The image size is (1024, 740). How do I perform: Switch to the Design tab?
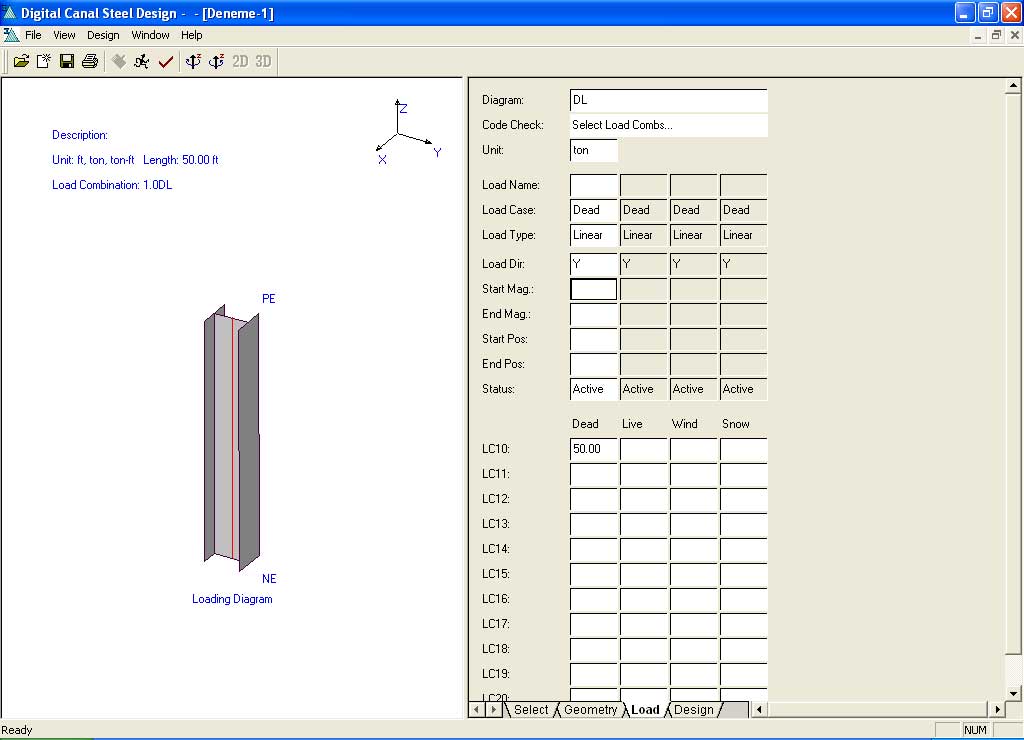pos(694,710)
